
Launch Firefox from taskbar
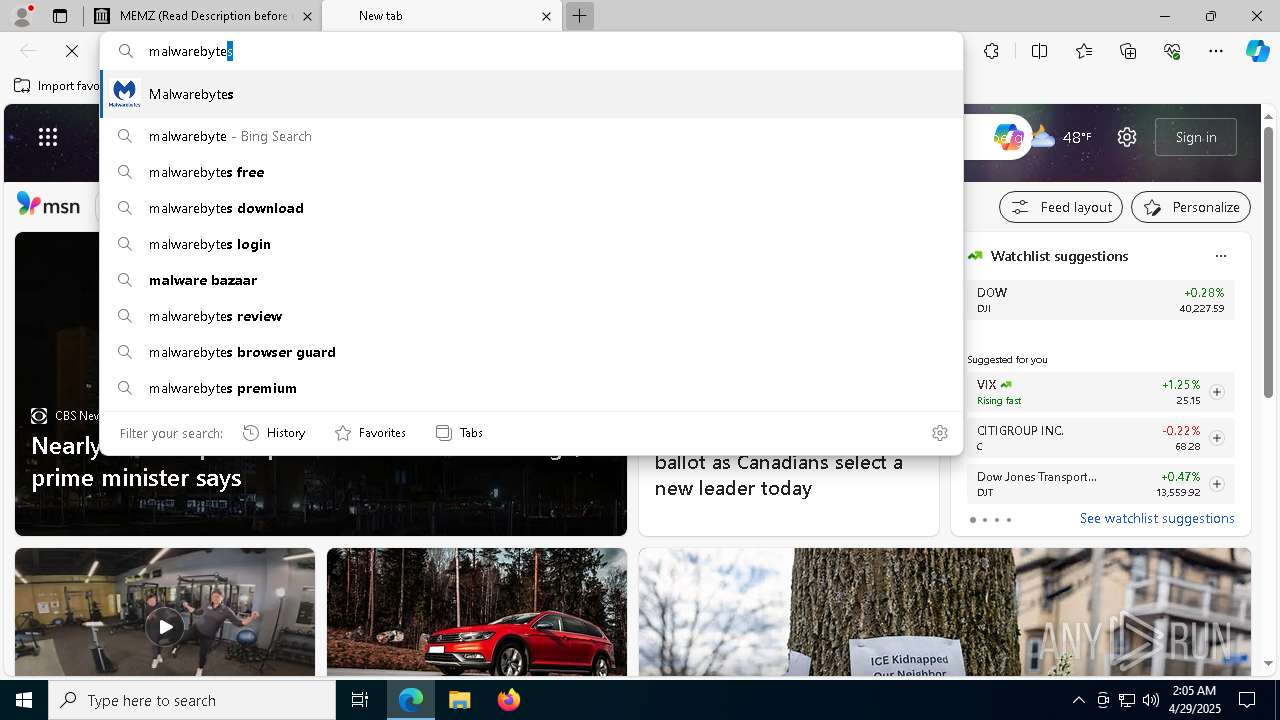(x=509, y=700)
